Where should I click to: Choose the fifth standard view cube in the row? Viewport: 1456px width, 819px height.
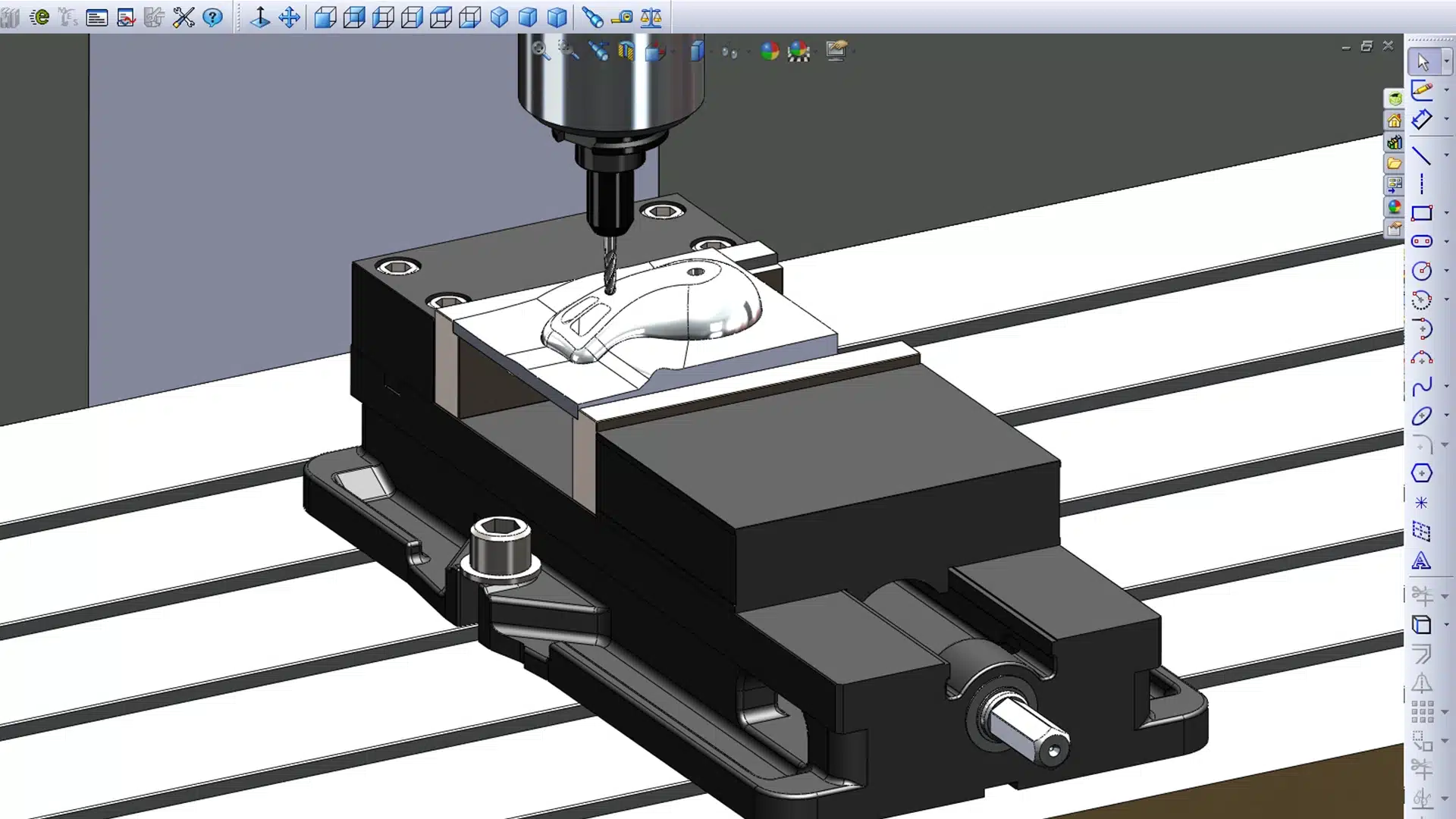point(441,17)
